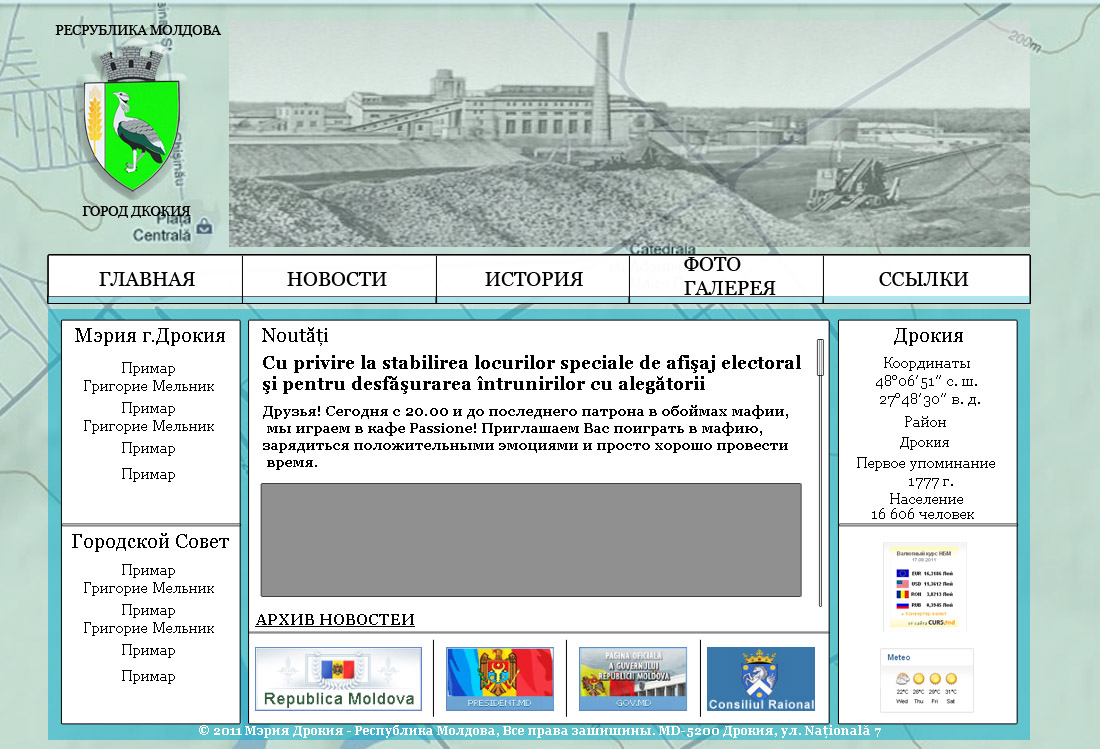Click the 16 606 человек population value
1100x749 pixels.
pos(923,515)
